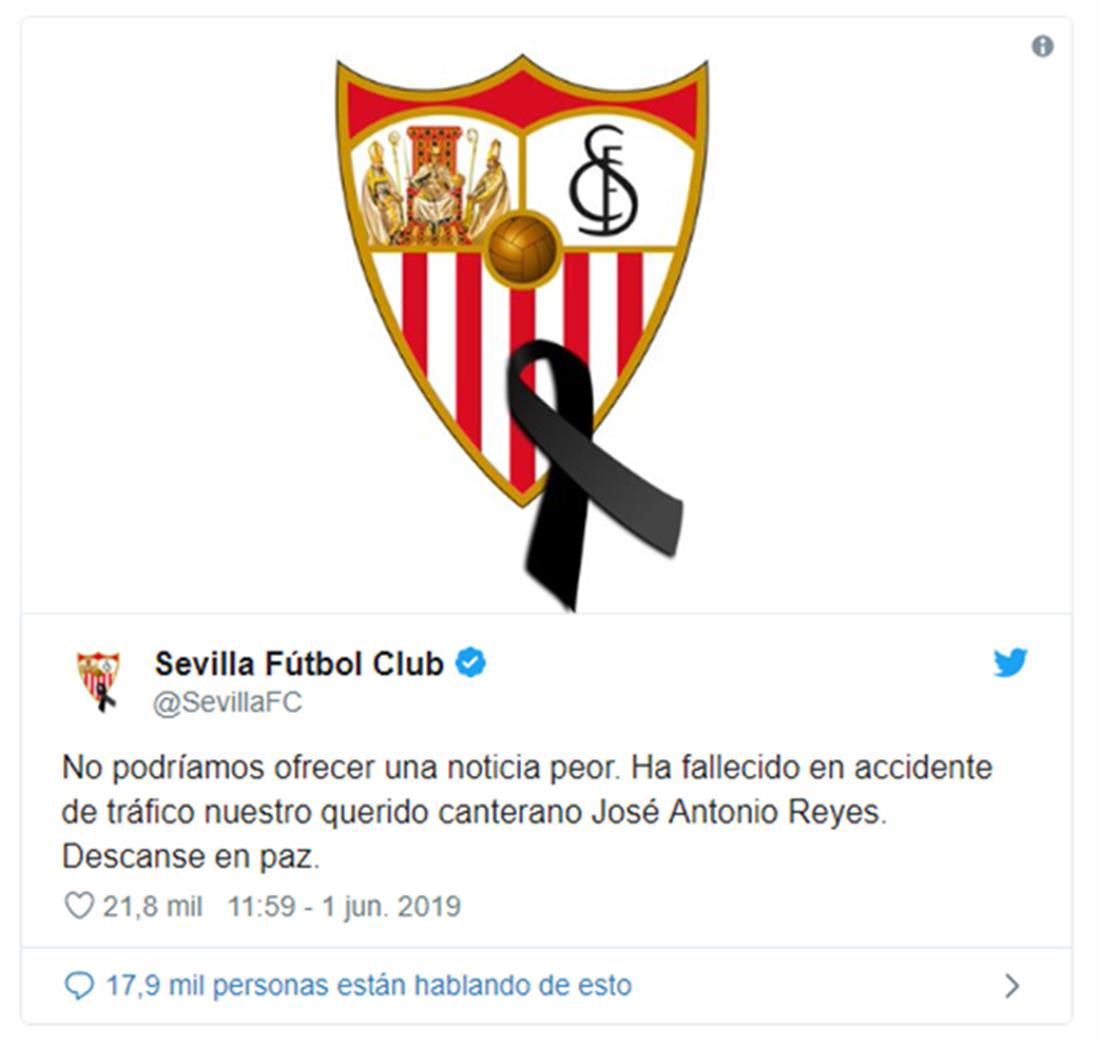Like the tweet with the heart icon
This screenshot has width=1100, height=1046.
point(79,906)
